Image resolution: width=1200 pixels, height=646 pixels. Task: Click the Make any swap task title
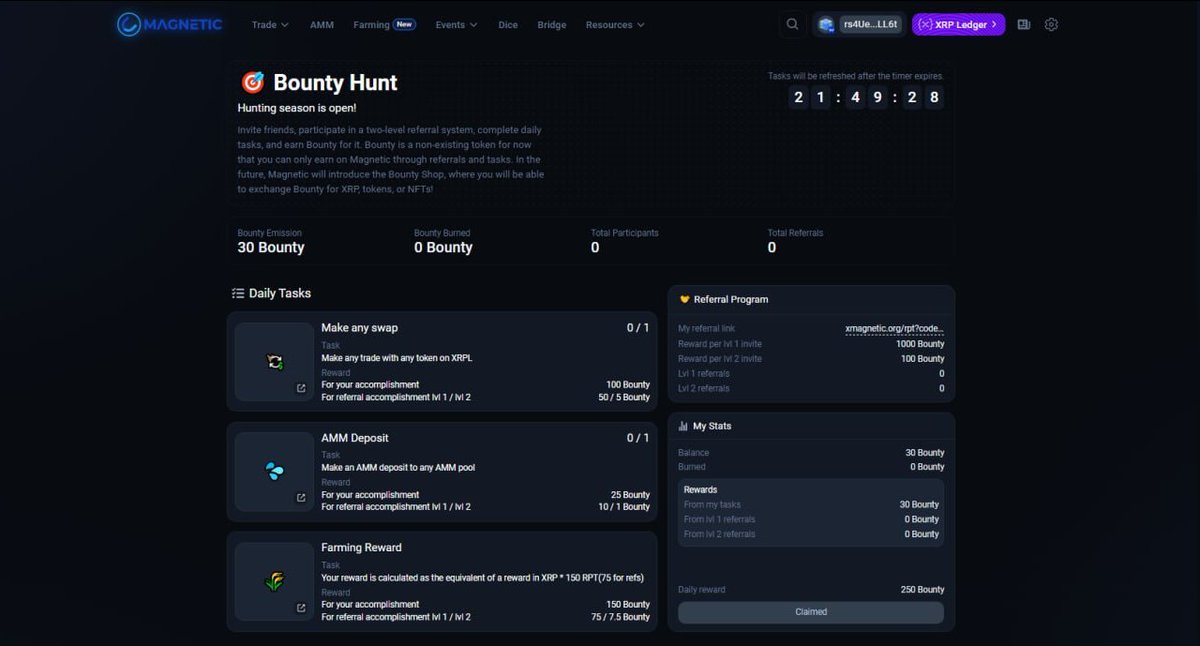coord(359,328)
